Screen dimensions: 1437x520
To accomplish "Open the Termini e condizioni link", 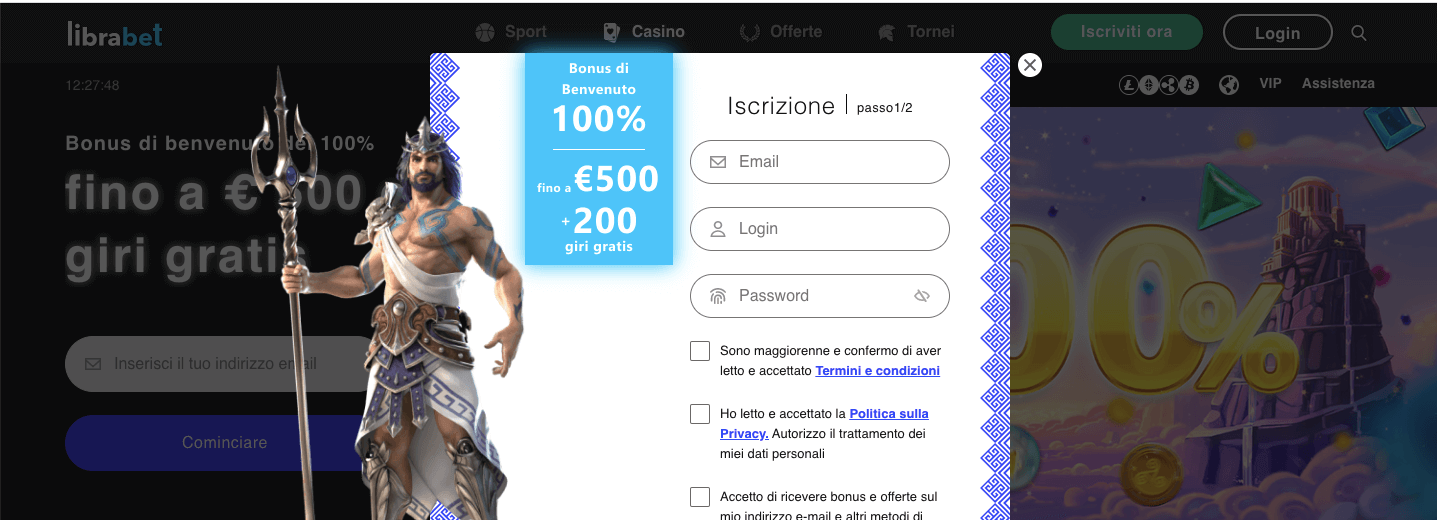I will (877, 371).
